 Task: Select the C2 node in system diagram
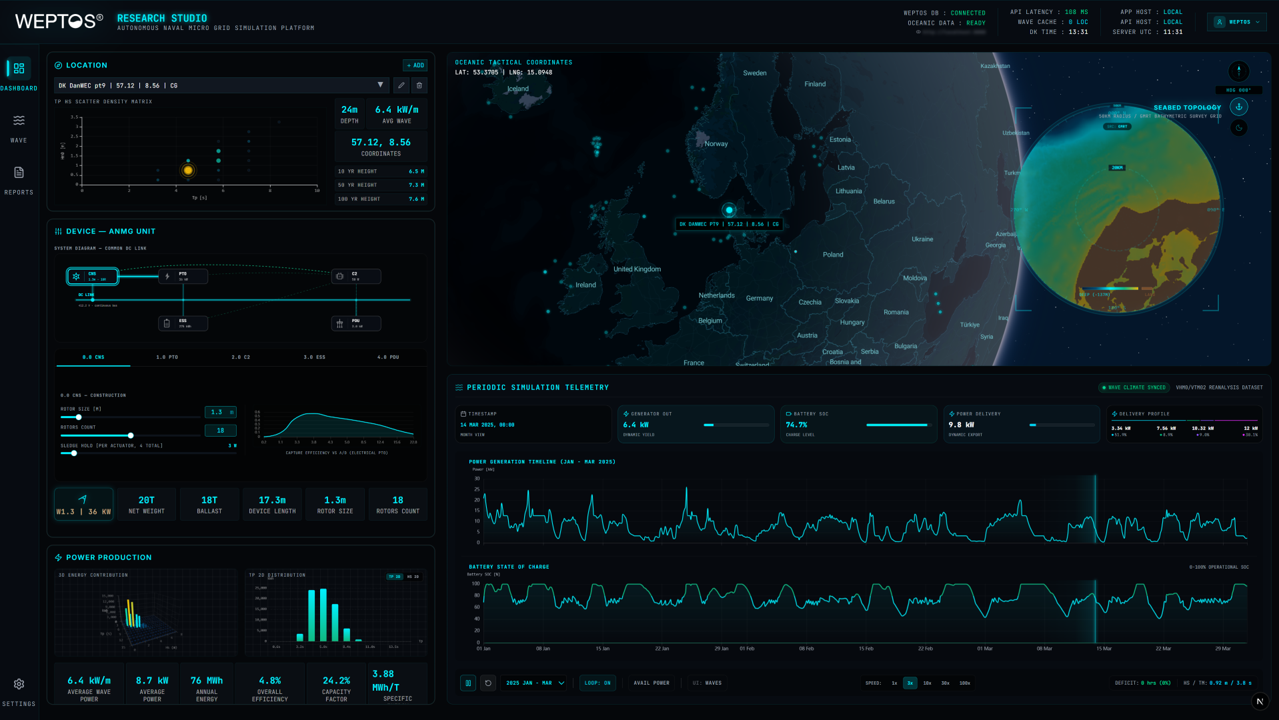356,276
